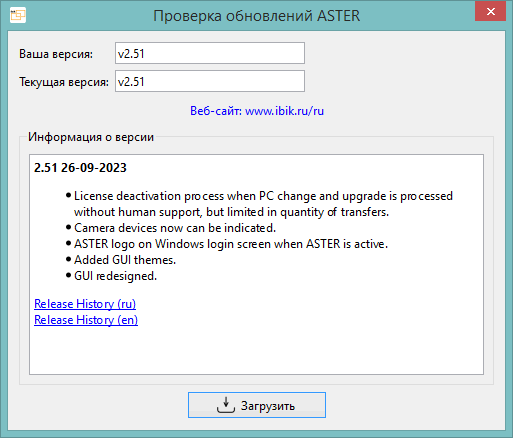Close the ASTER update check window
The height and width of the screenshot is (438, 513).
click(490, 12)
